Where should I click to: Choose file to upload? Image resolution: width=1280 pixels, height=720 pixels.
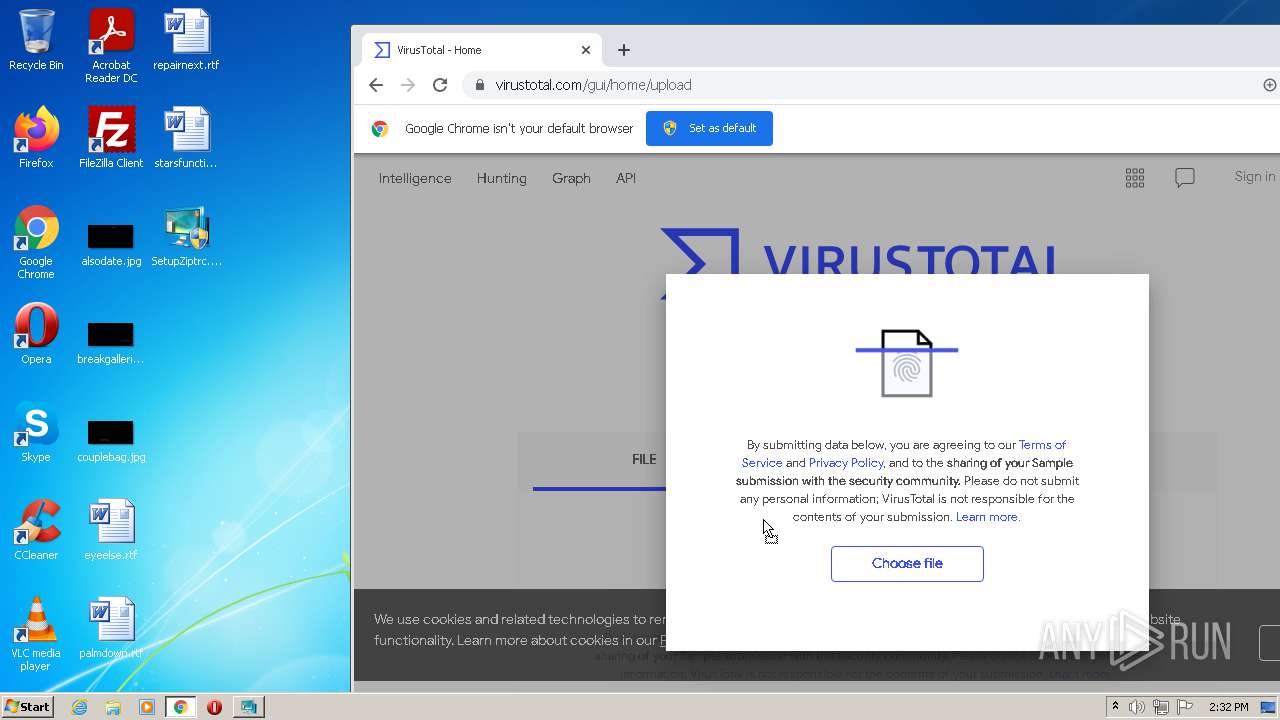coord(907,564)
